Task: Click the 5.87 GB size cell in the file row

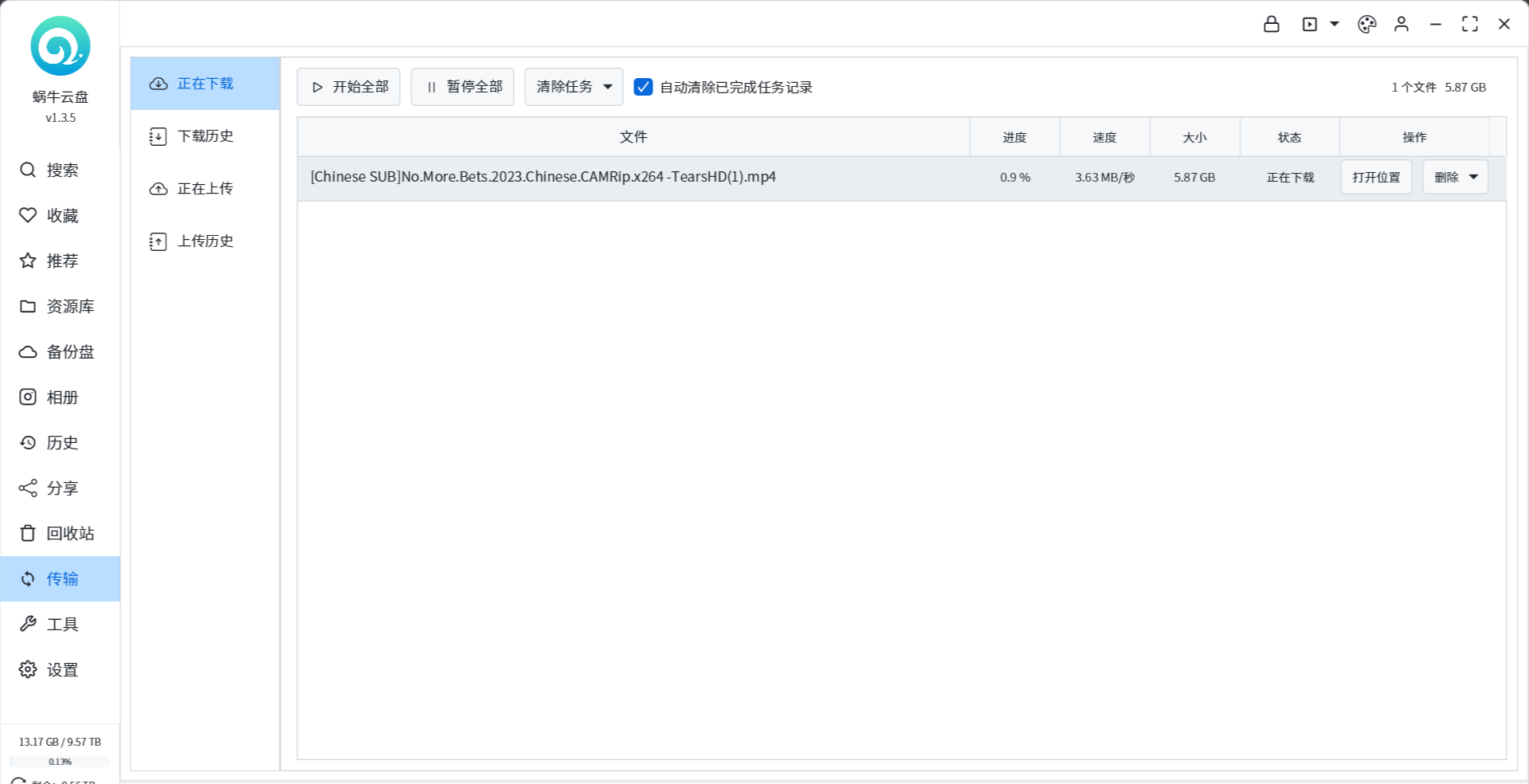Action: click(x=1194, y=178)
